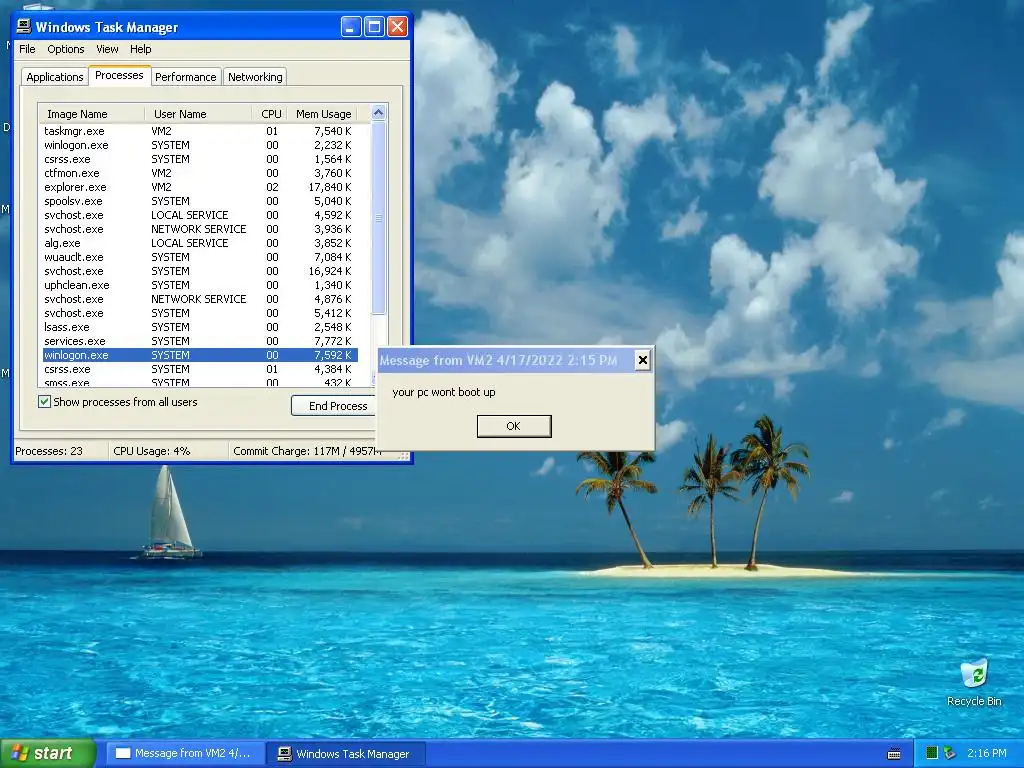
Task: Select the explorer.exe process
Action: pyautogui.click(x=200, y=187)
